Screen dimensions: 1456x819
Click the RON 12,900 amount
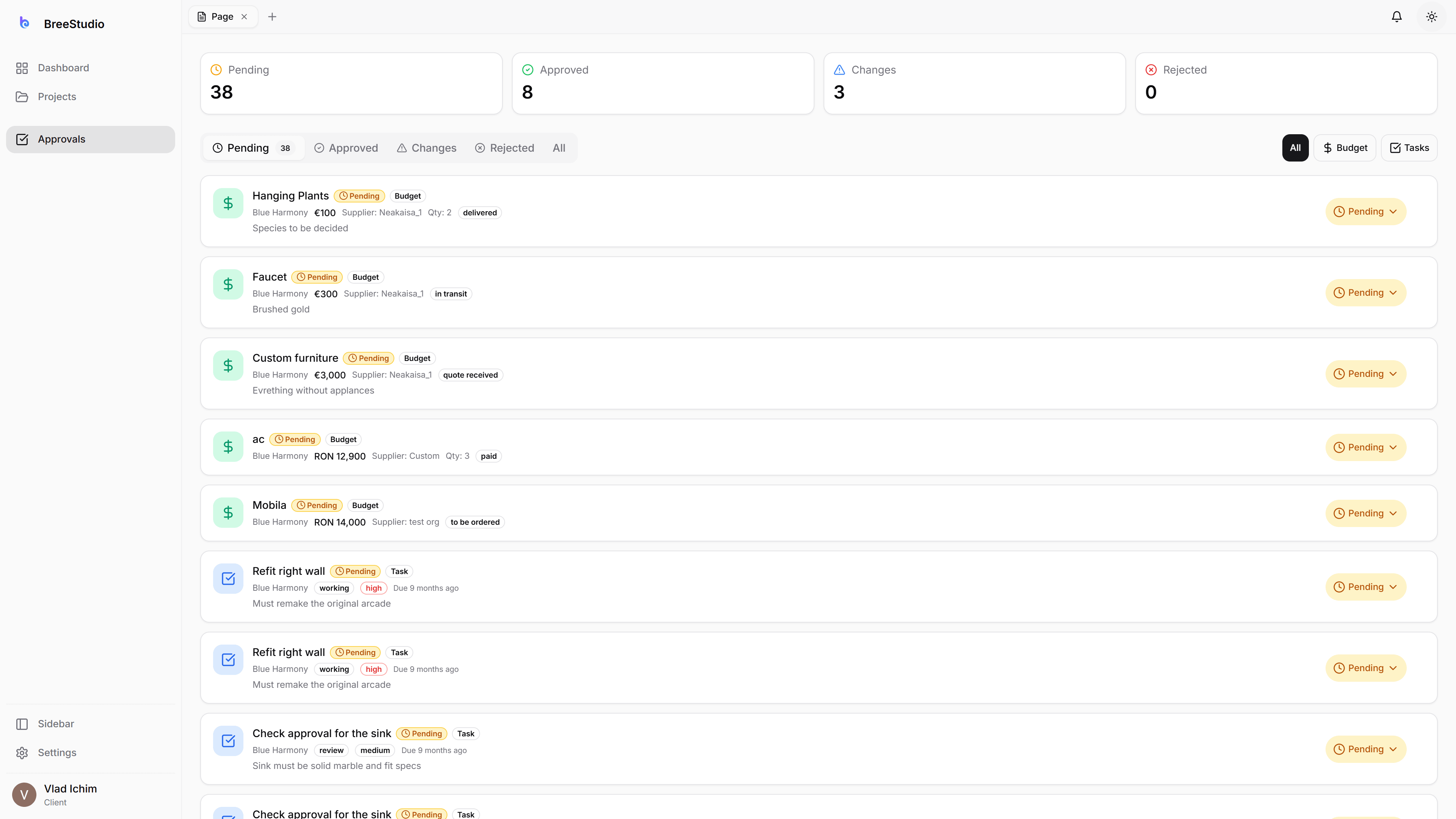click(x=340, y=456)
